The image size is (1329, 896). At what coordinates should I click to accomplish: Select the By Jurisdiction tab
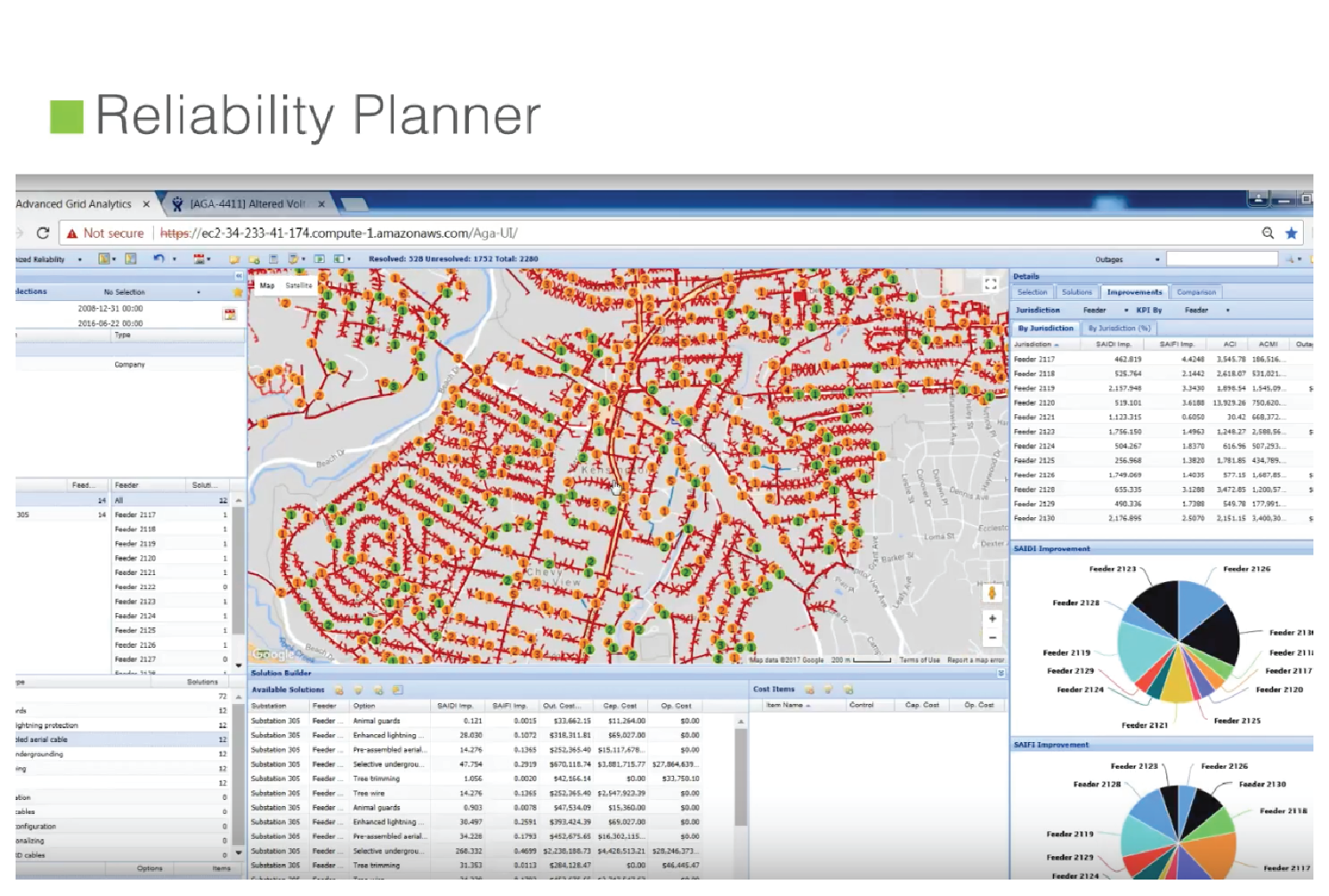(x=1045, y=329)
